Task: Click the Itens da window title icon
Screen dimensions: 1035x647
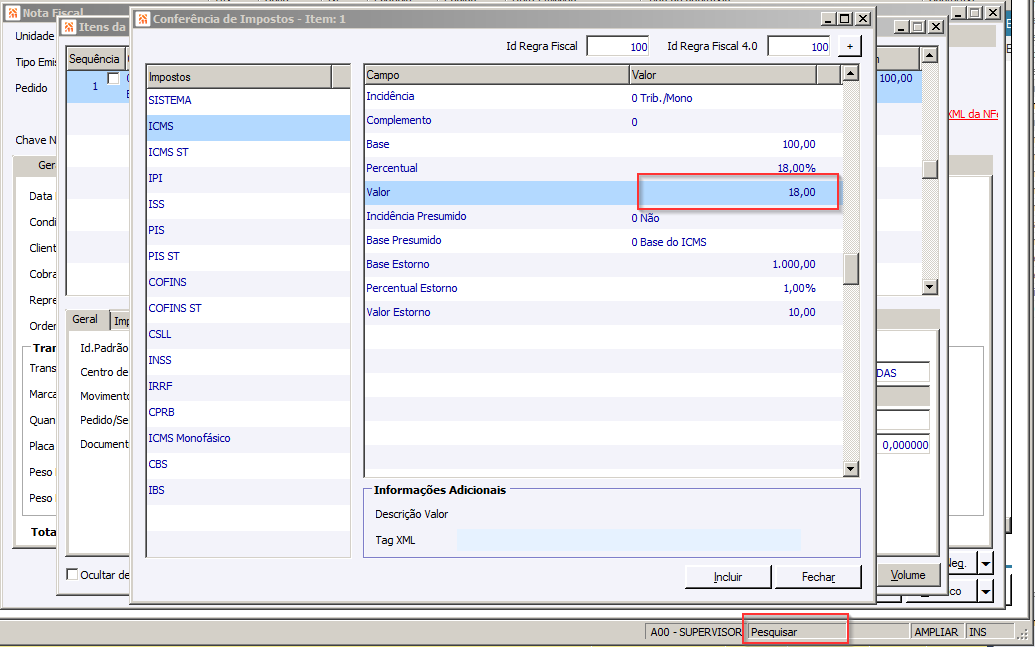Action: [x=69, y=27]
